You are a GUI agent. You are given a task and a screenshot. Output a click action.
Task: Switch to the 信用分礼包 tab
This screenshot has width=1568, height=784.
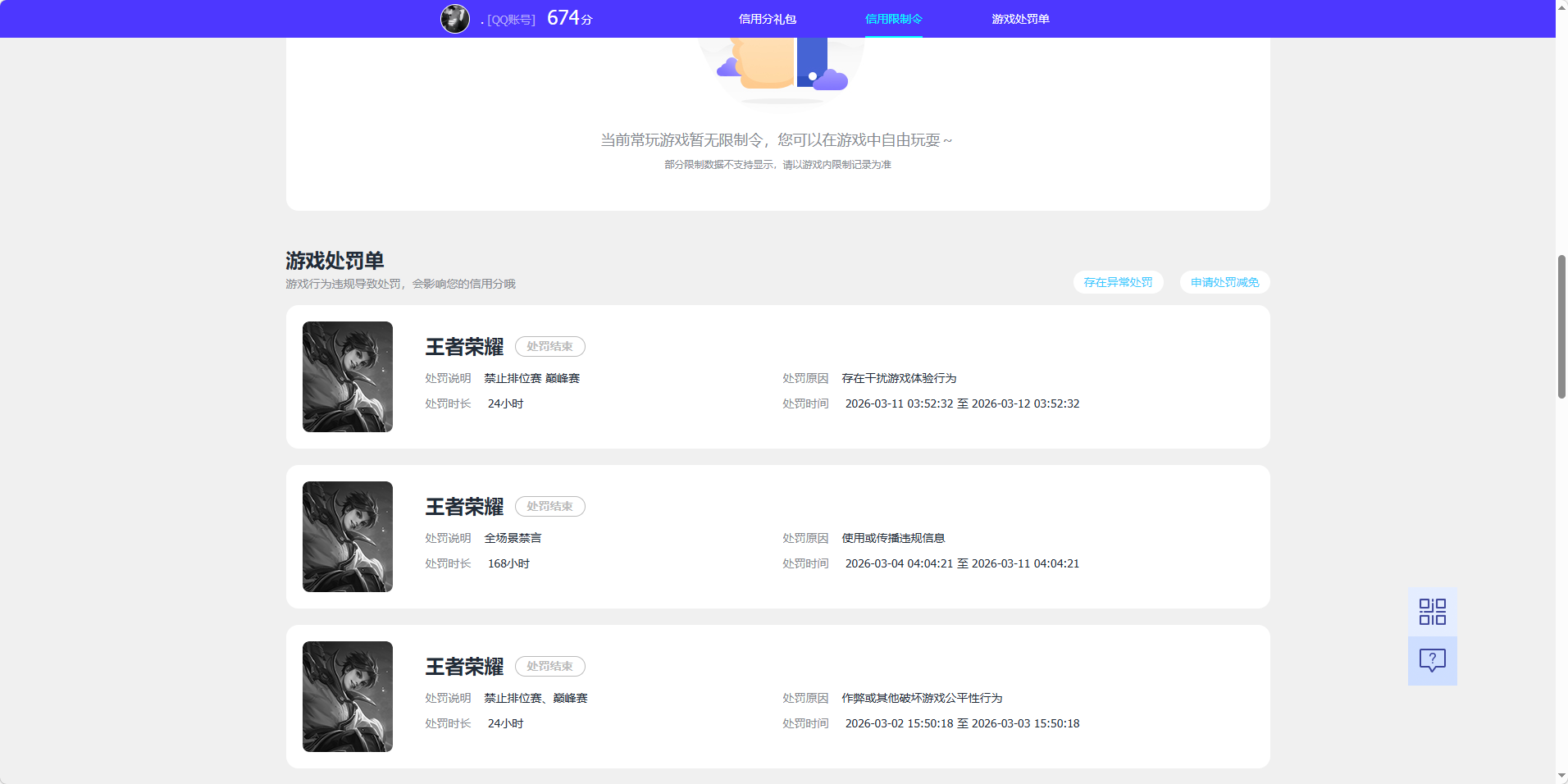click(x=767, y=18)
